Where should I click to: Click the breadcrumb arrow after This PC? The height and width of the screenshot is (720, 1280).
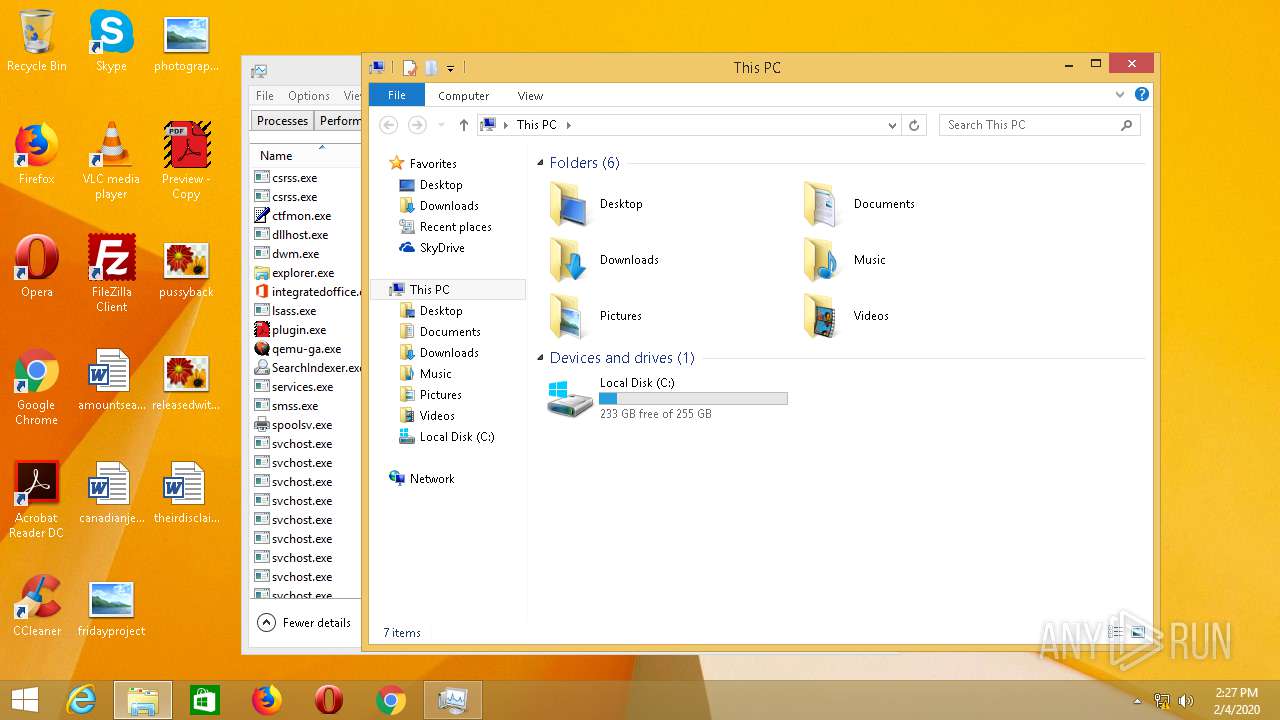click(569, 125)
